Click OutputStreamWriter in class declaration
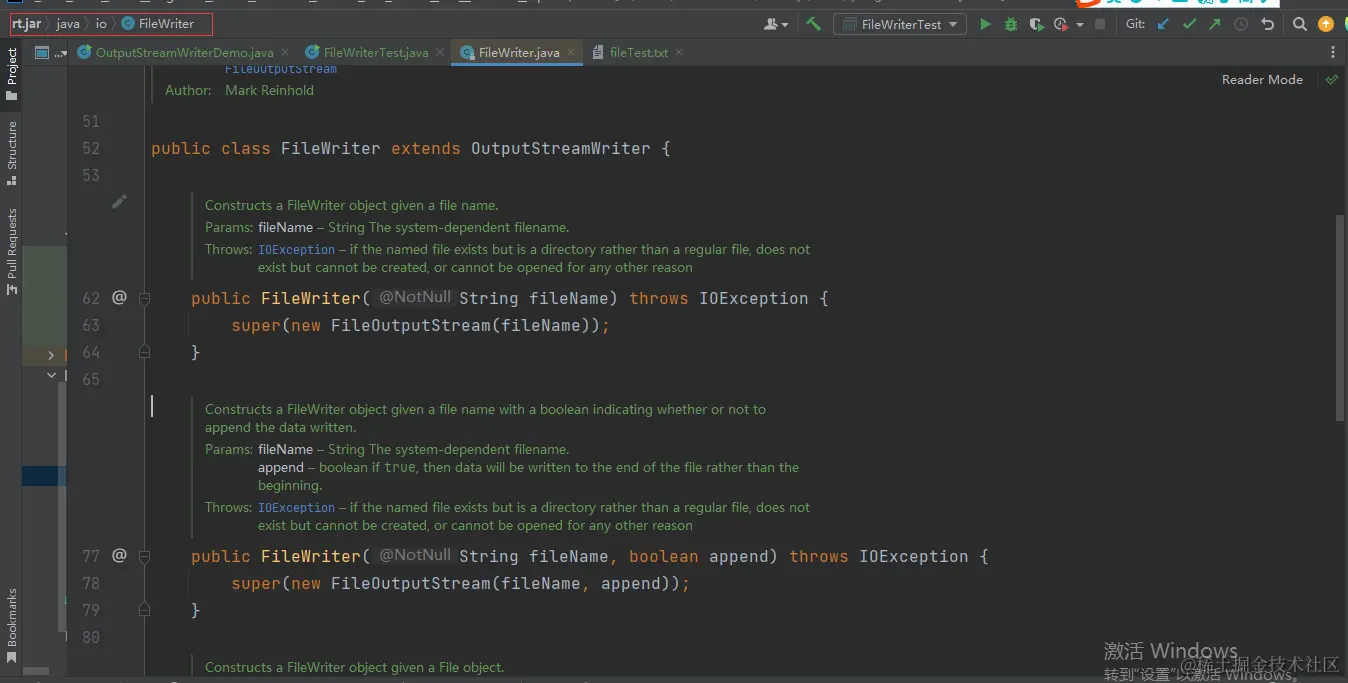Screen dimensions: 1348x683 560,148
